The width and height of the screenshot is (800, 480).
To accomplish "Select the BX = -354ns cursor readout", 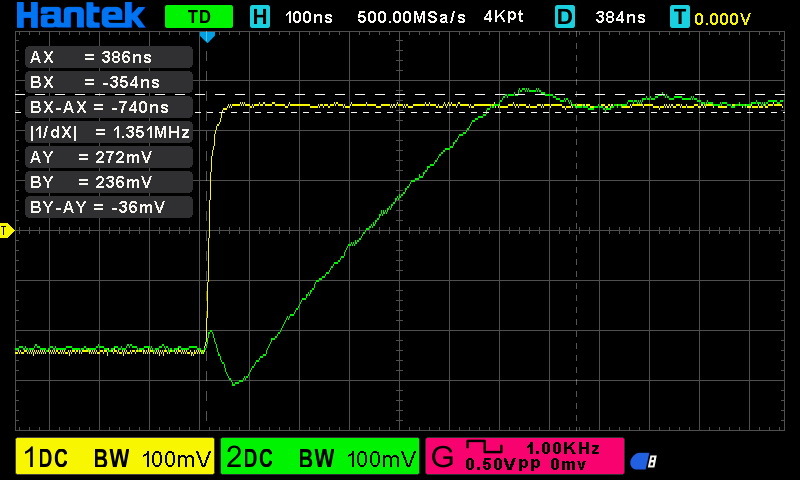I will pos(109,82).
